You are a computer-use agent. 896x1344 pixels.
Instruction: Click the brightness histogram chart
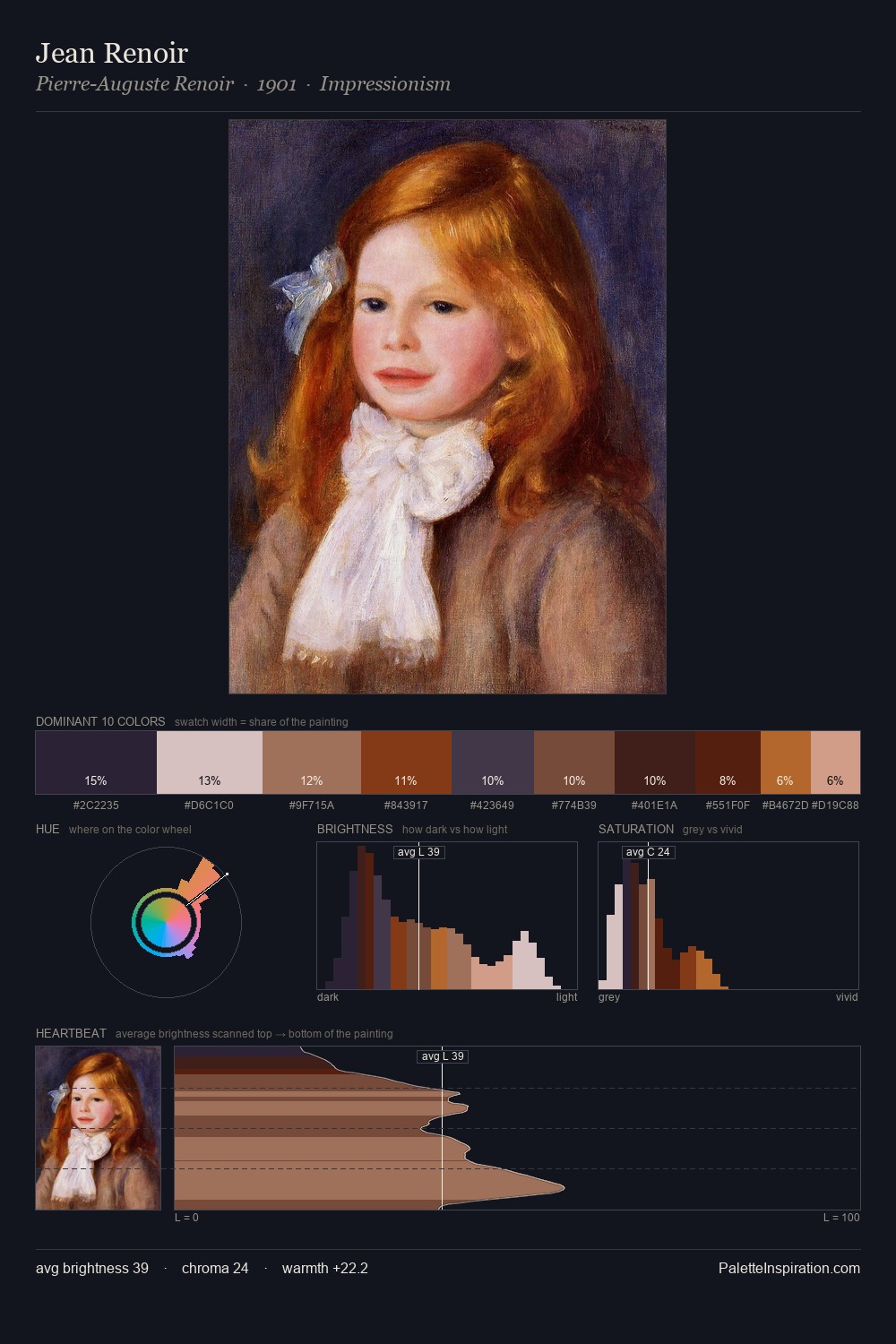point(447,916)
